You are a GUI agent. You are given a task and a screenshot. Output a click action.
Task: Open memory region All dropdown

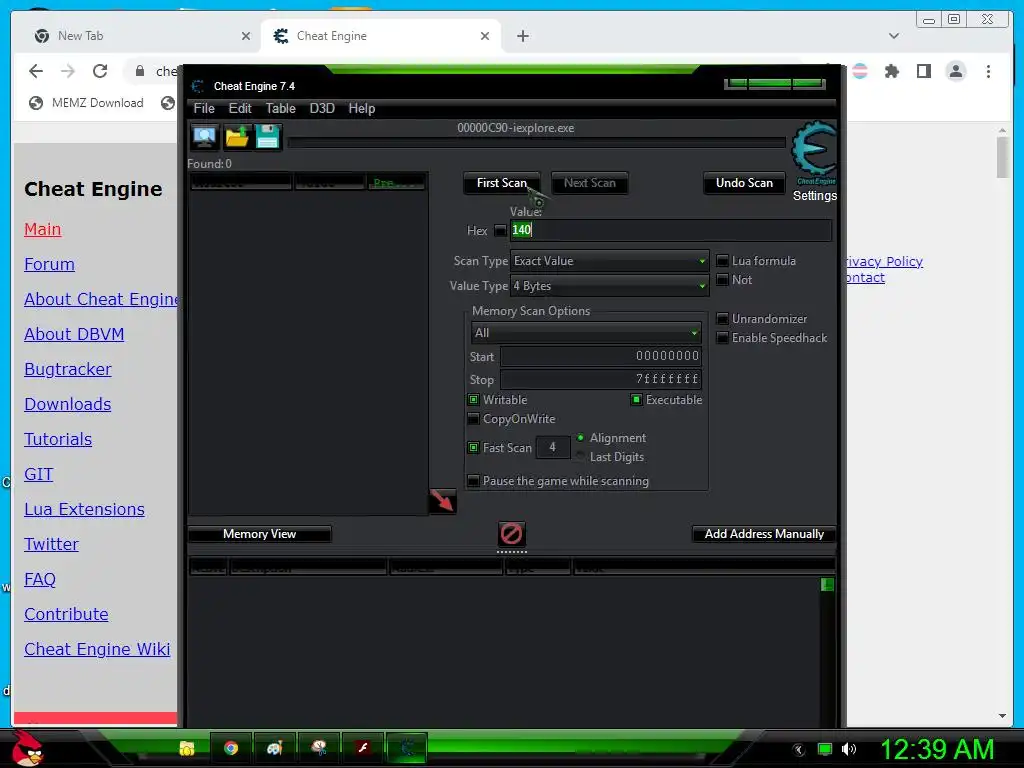[586, 332]
